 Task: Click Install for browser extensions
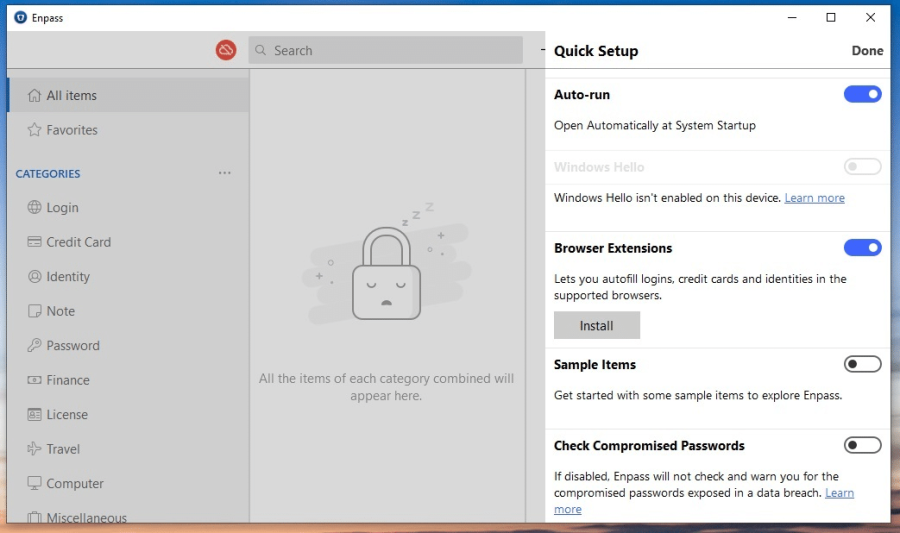click(596, 325)
